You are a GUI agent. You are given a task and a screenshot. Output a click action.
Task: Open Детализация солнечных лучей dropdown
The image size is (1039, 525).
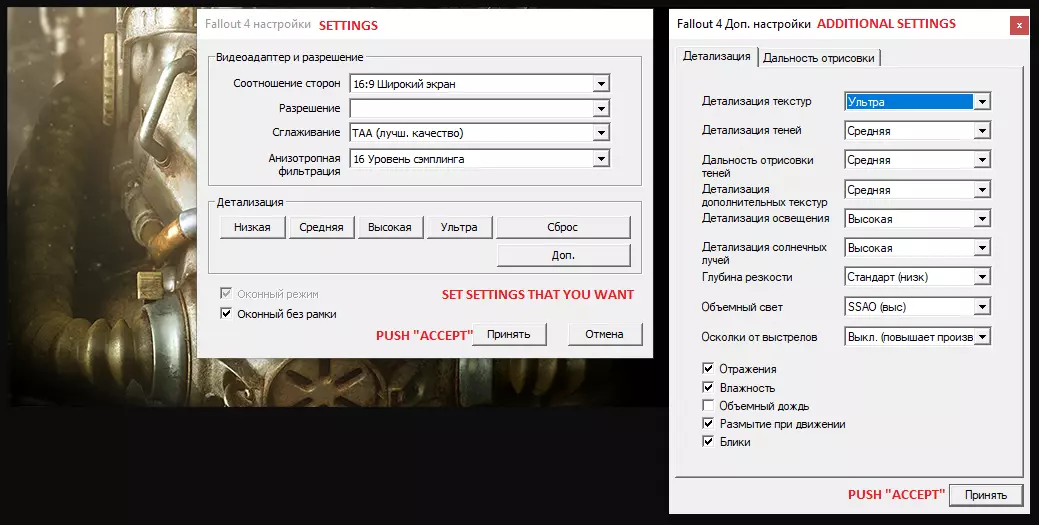(918, 248)
